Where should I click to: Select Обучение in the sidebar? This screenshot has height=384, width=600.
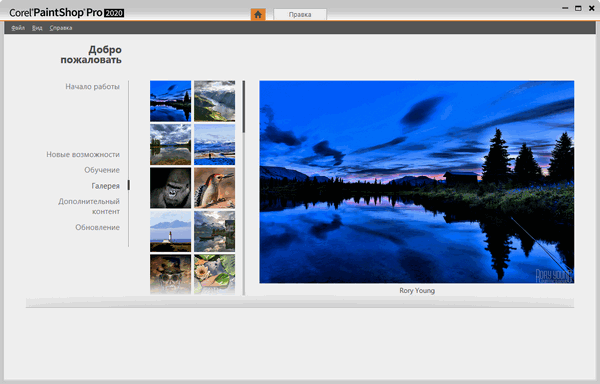(102, 170)
